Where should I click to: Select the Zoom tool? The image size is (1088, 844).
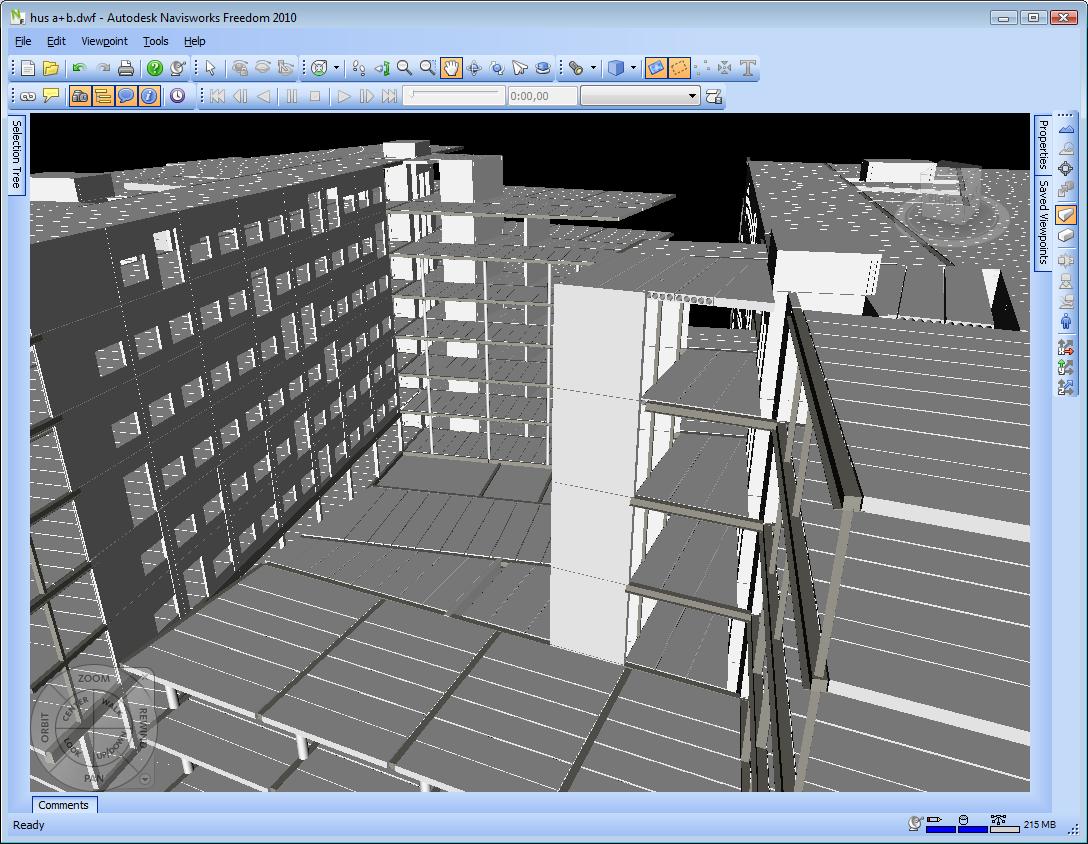403,68
